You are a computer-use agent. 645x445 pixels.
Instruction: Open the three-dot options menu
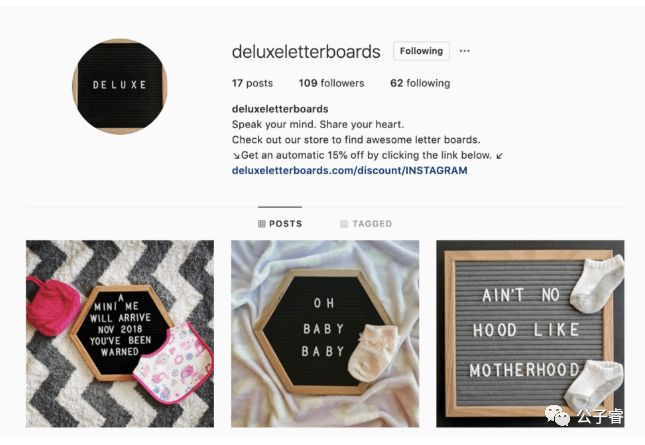[464, 51]
